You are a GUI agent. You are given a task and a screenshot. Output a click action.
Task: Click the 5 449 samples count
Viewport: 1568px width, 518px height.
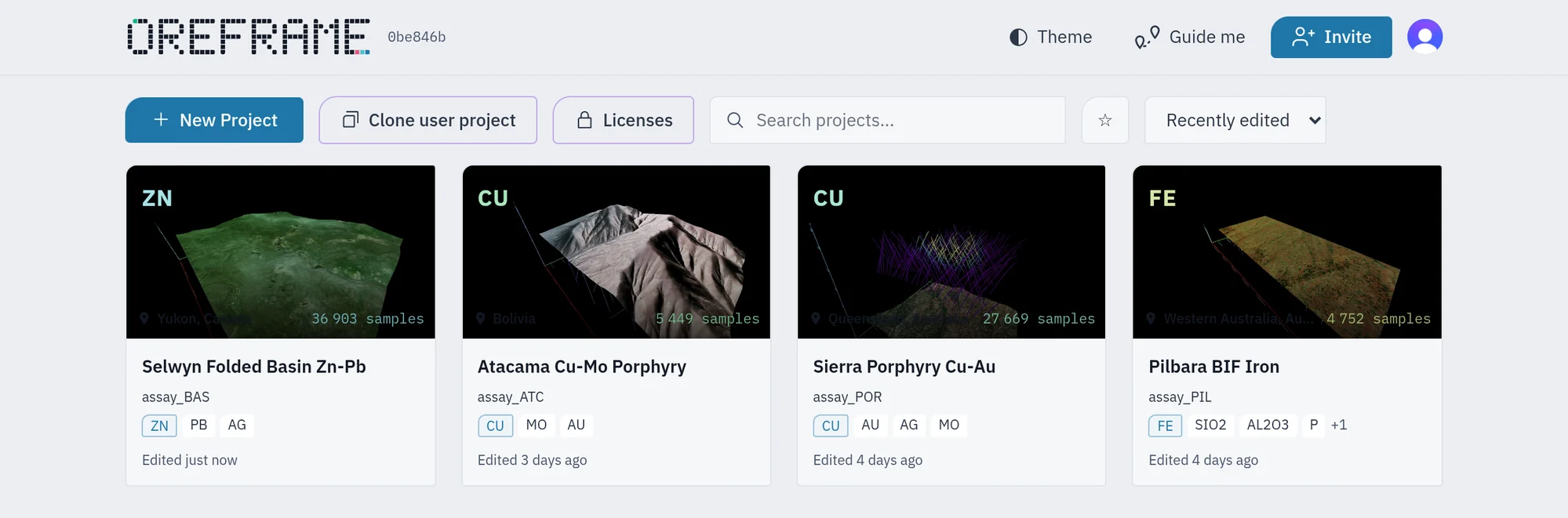click(708, 319)
